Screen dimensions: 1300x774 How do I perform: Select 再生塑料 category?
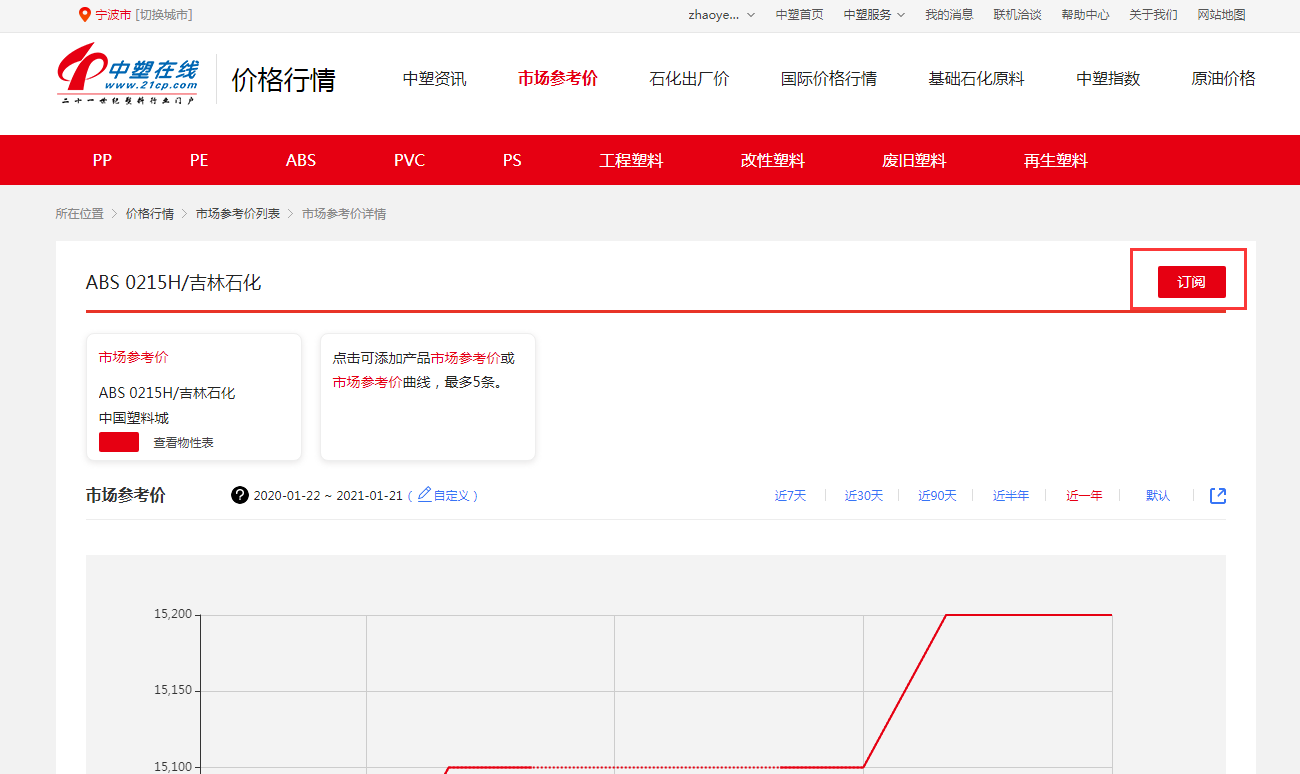pyautogui.click(x=1056, y=160)
